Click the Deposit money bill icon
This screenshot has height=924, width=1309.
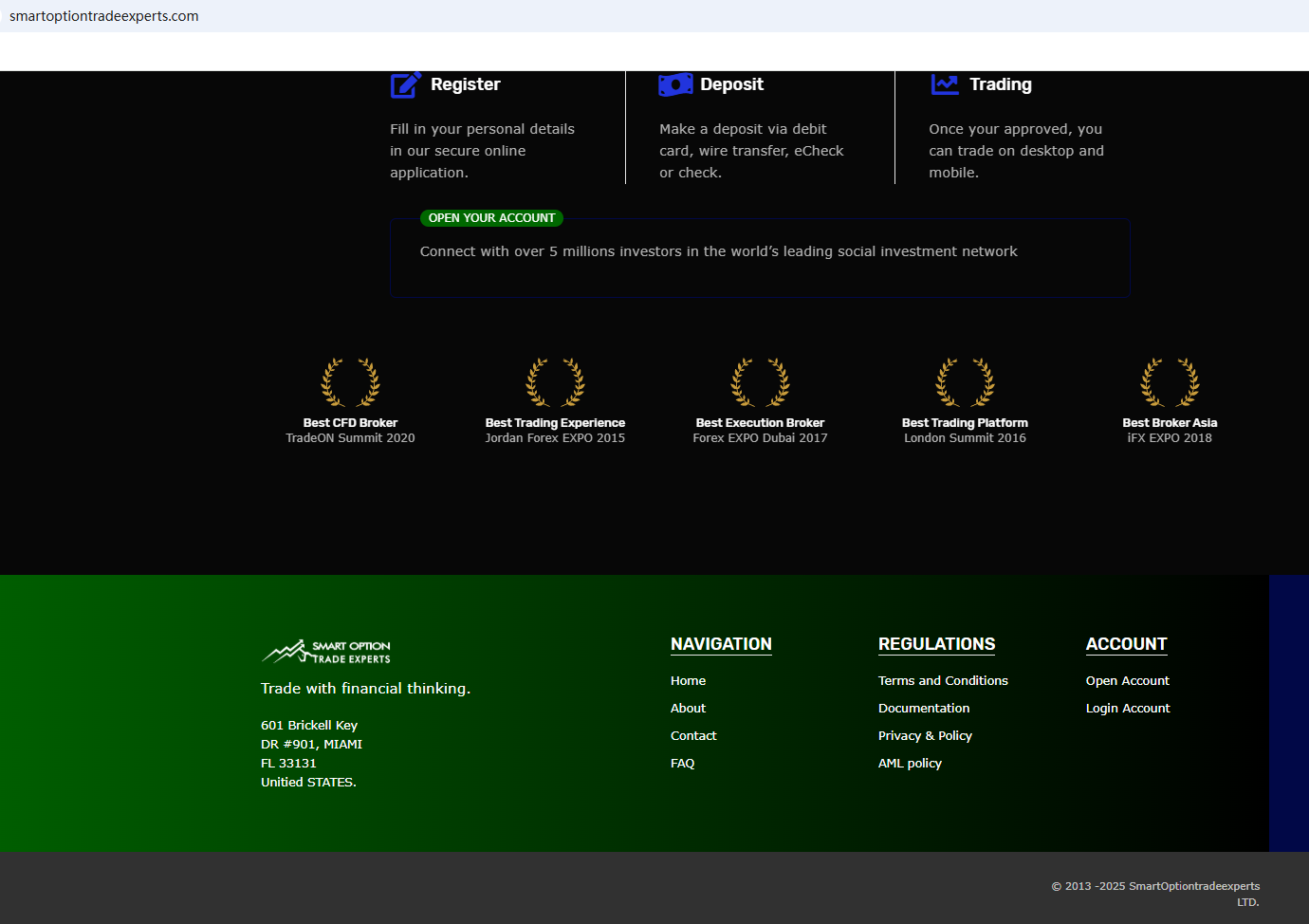(675, 85)
